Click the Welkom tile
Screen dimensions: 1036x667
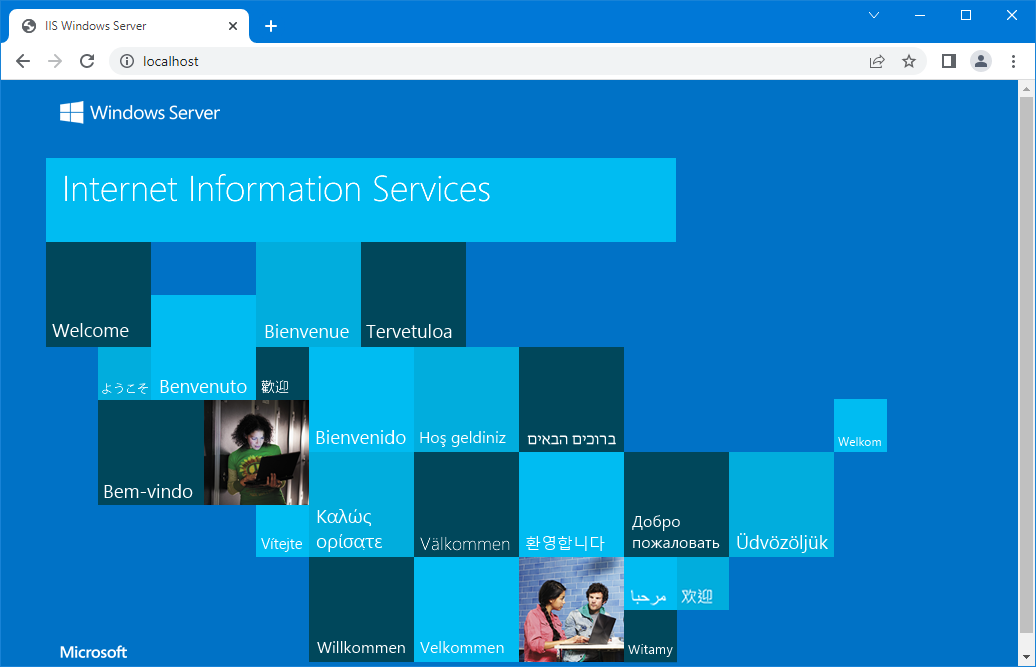pyautogui.click(x=860, y=425)
